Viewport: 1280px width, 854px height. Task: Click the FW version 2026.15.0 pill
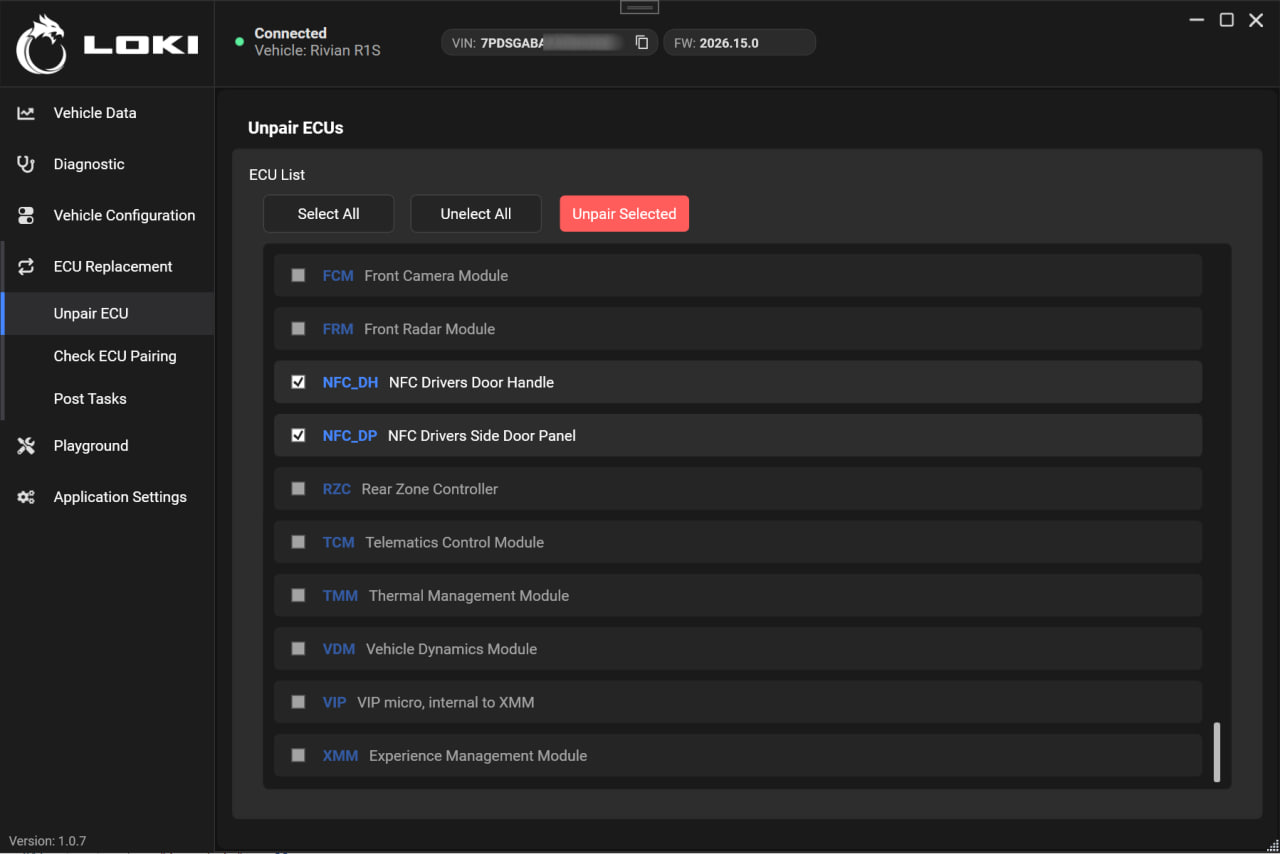click(739, 43)
